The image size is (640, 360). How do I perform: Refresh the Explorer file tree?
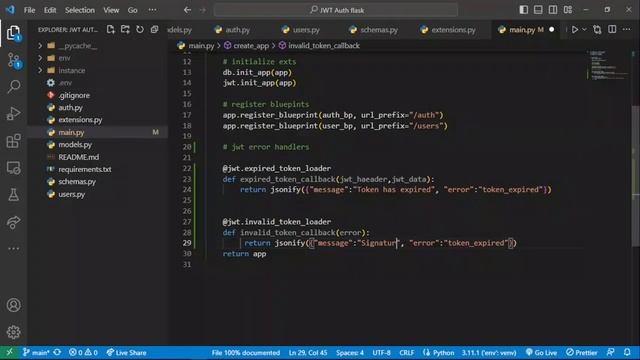[x=140, y=29]
